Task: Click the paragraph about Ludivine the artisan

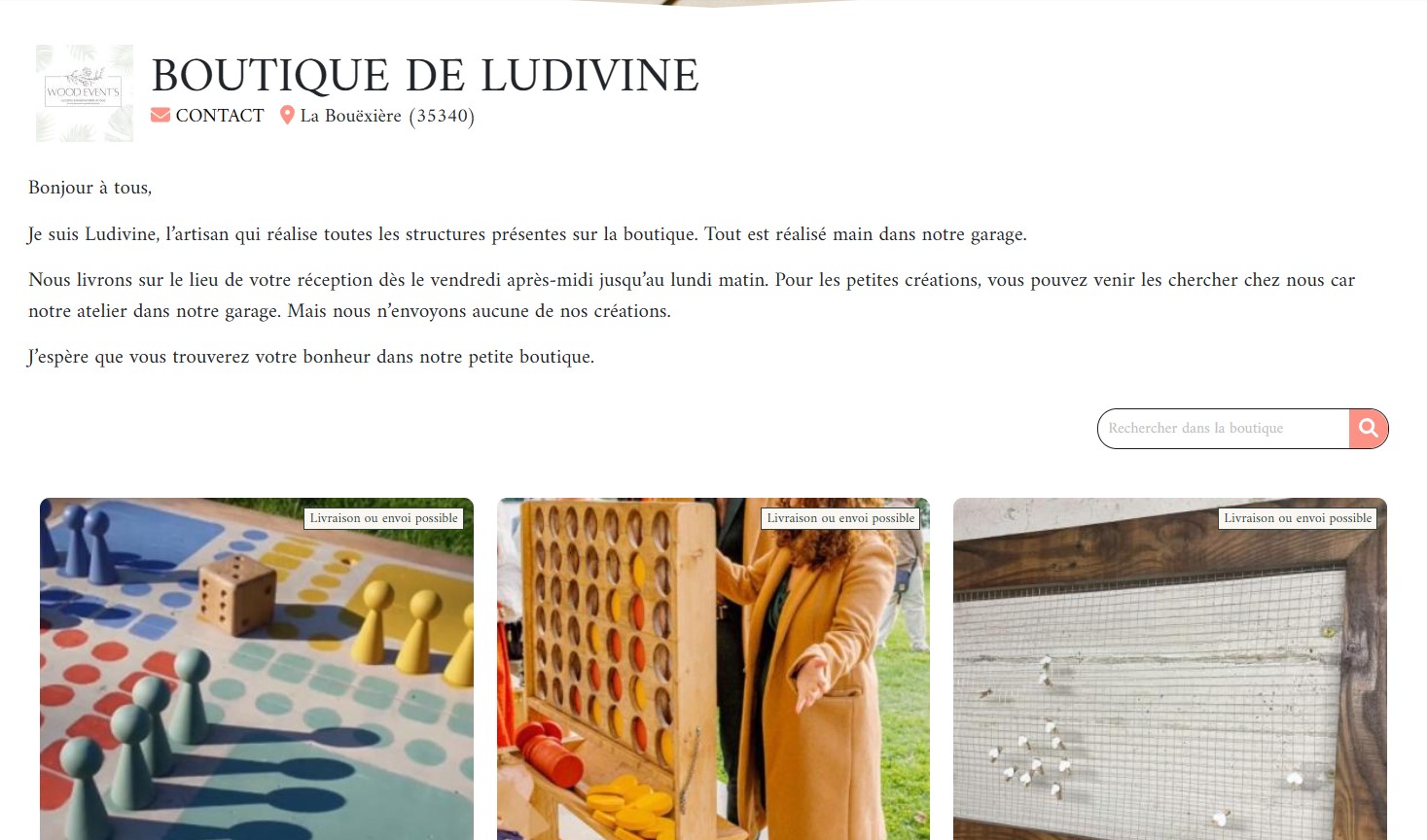Action: [527, 234]
